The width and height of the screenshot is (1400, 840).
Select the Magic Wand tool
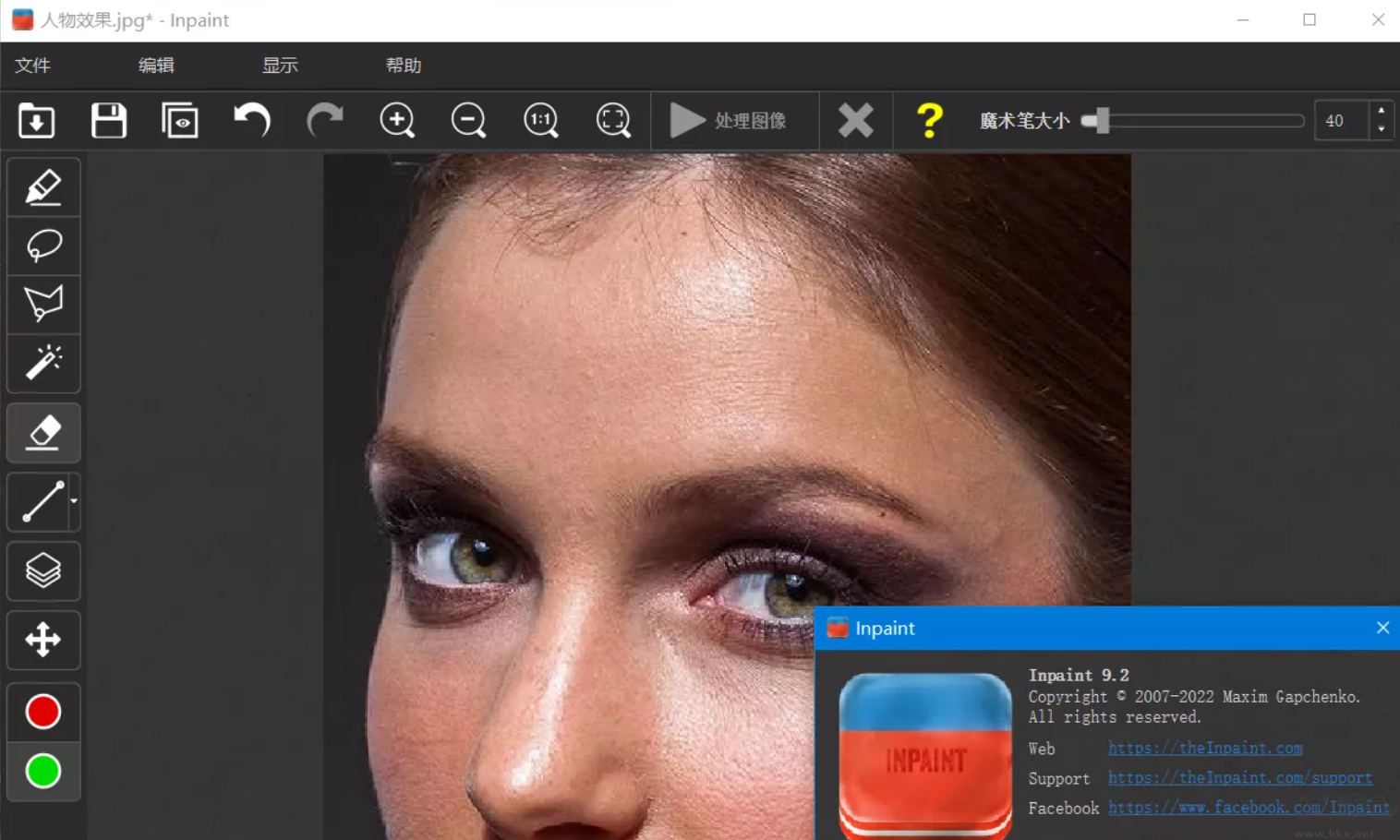43,363
